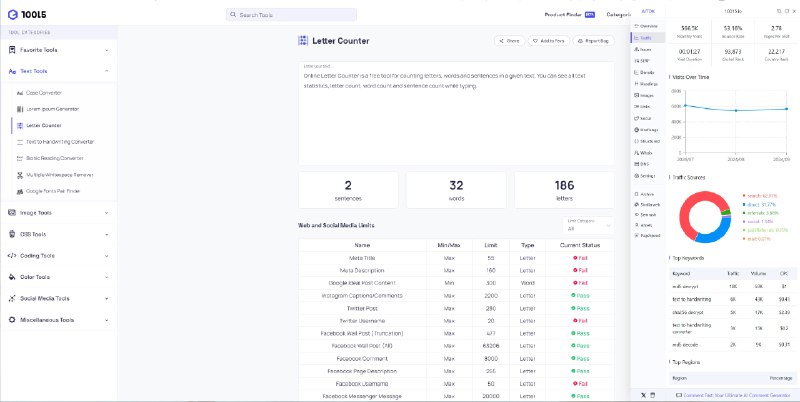This screenshot has width=800, height=402.
Task: Switch to the Overview tab in extension panel
Action: pyautogui.click(x=648, y=26)
